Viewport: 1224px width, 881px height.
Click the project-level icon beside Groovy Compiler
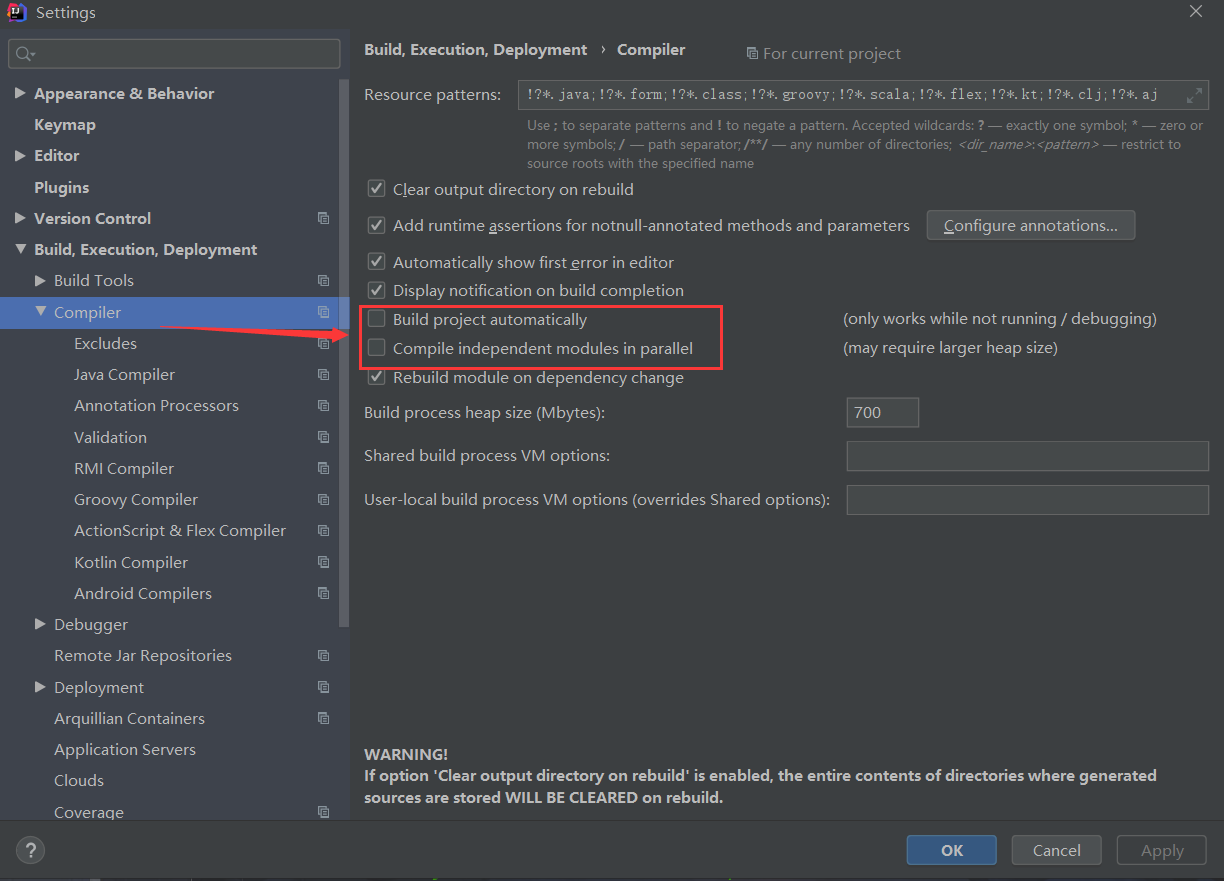pos(323,500)
